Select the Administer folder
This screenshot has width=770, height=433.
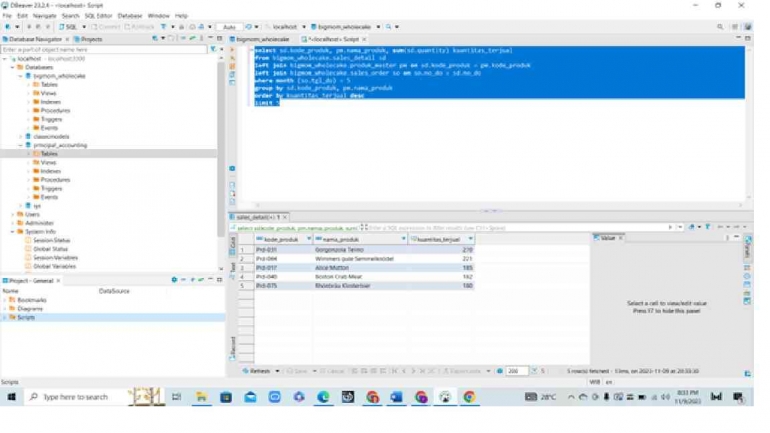39,223
